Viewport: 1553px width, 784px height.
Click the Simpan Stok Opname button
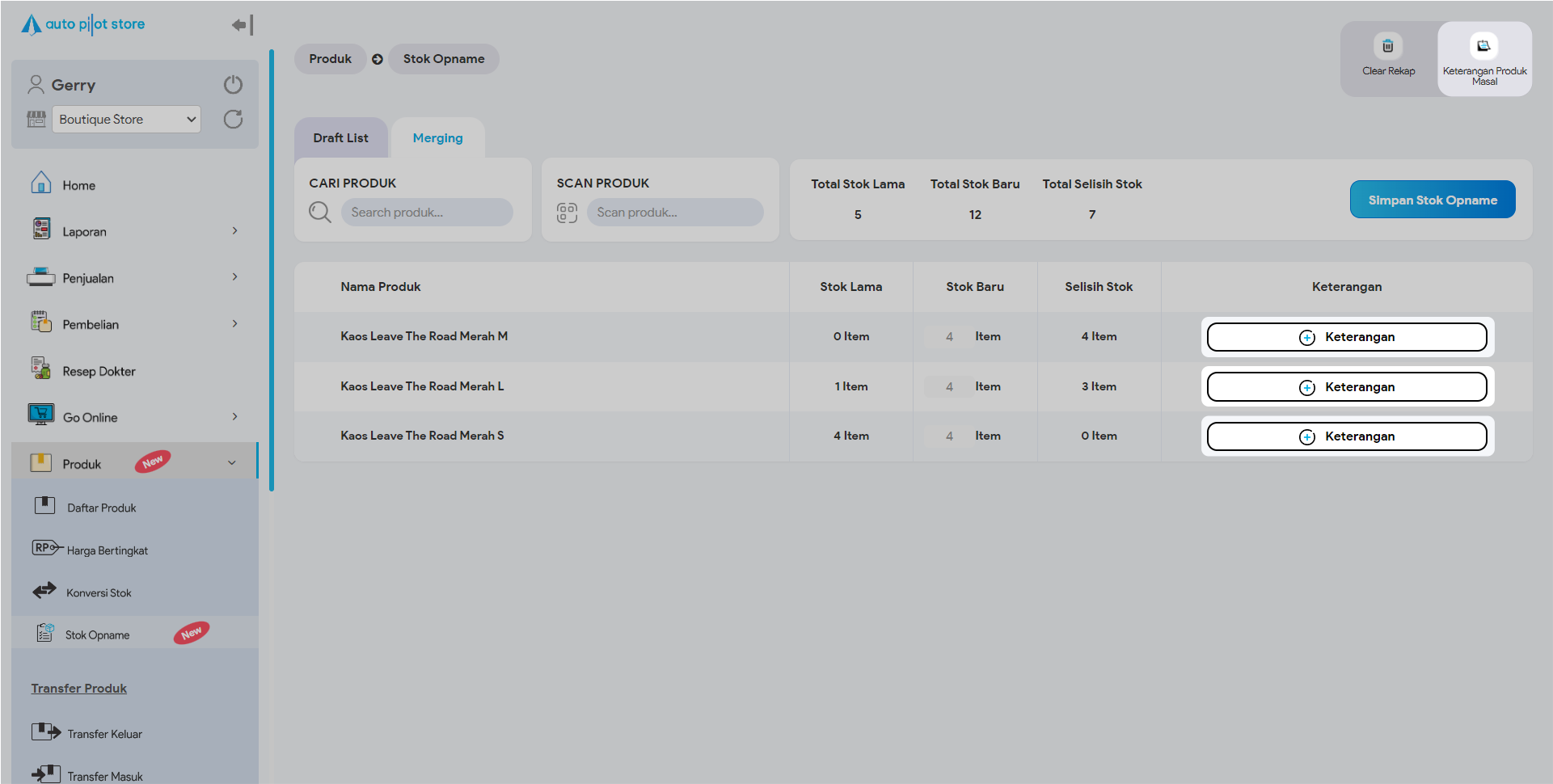click(x=1432, y=200)
